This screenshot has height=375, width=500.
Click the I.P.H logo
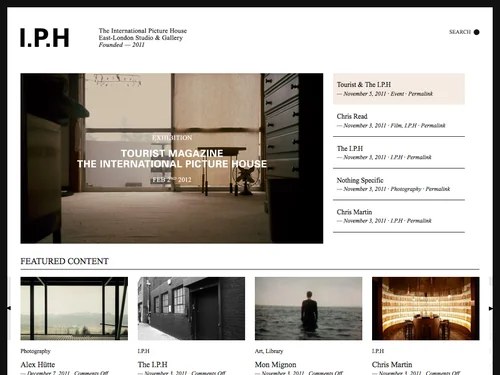click(x=45, y=38)
